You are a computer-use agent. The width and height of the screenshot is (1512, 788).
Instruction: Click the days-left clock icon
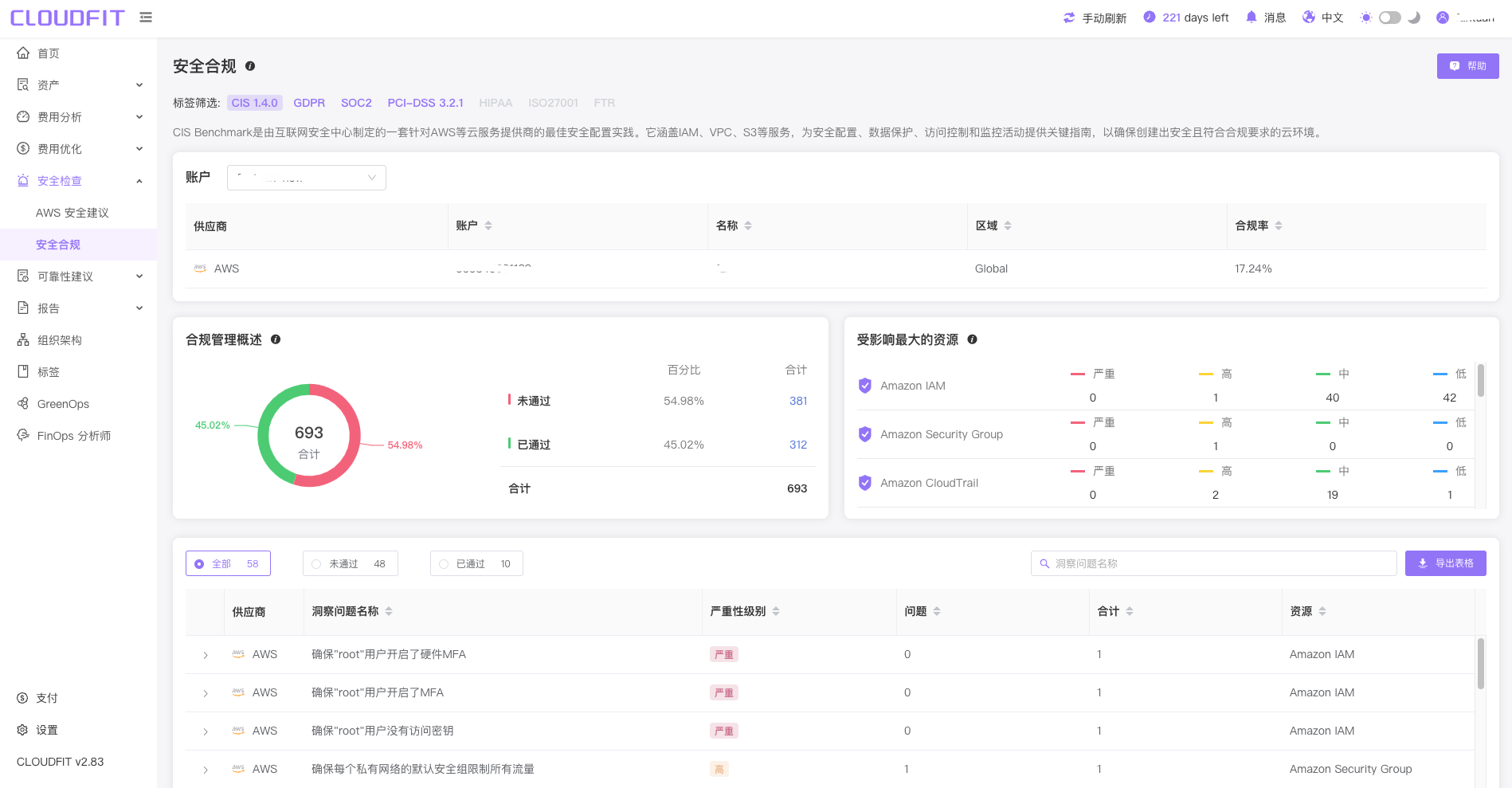click(1150, 17)
